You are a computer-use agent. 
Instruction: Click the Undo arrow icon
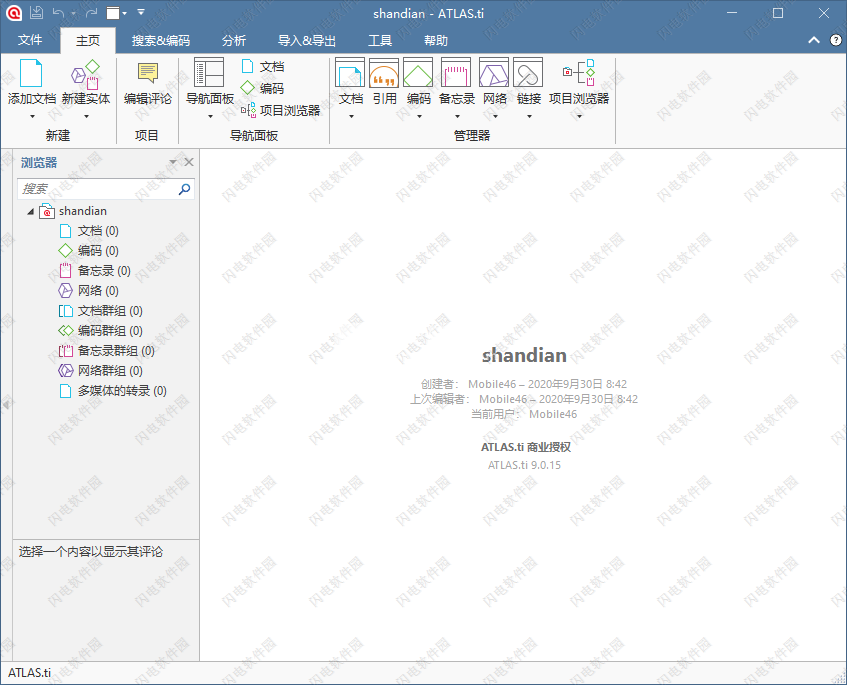pyautogui.click(x=58, y=12)
